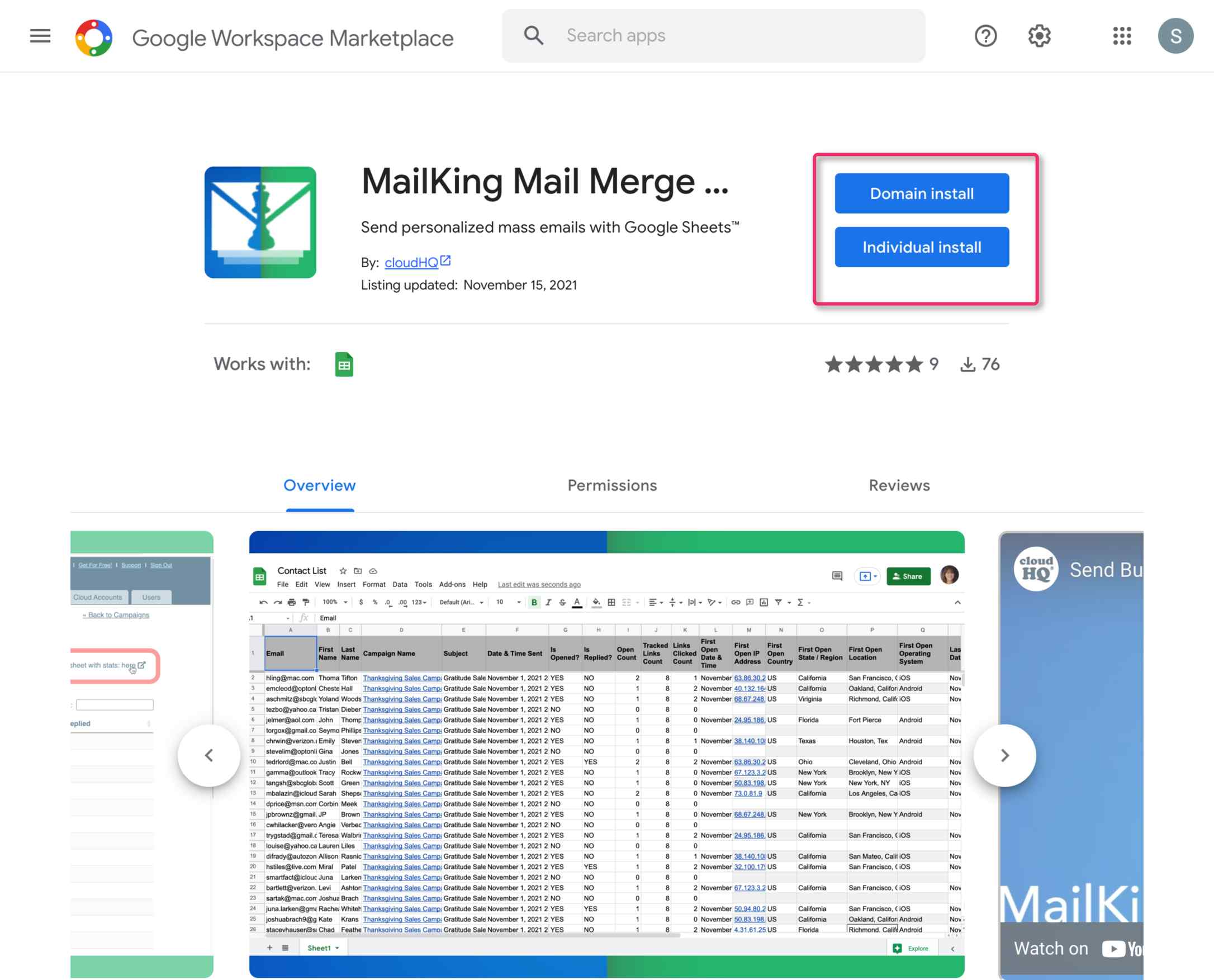This screenshot has height=980, width=1214.
Task: Open the Default font dropdown
Action: tap(461, 602)
